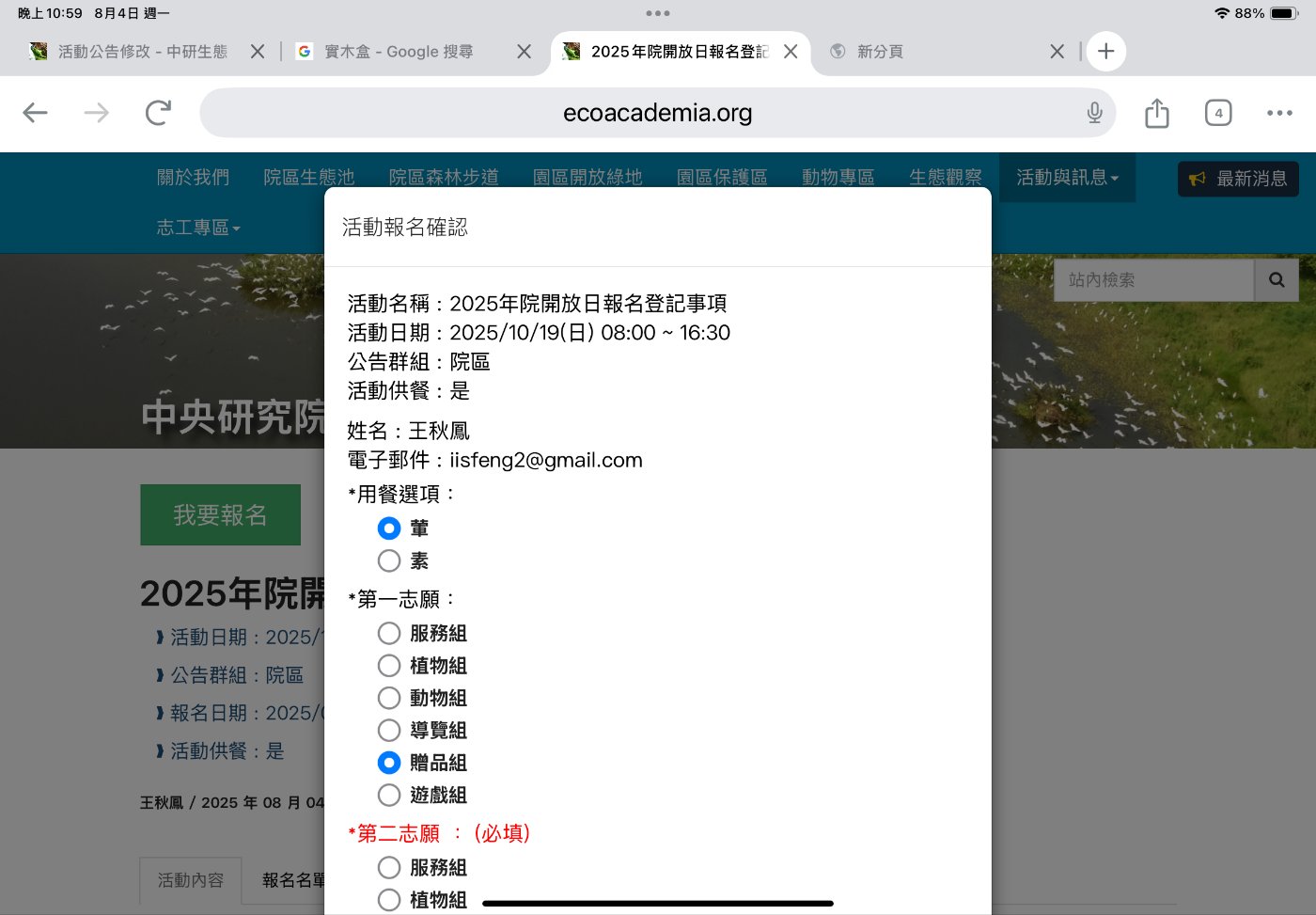Click the site search magnifier icon
1316x915 pixels.
(x=1277, y=280)
